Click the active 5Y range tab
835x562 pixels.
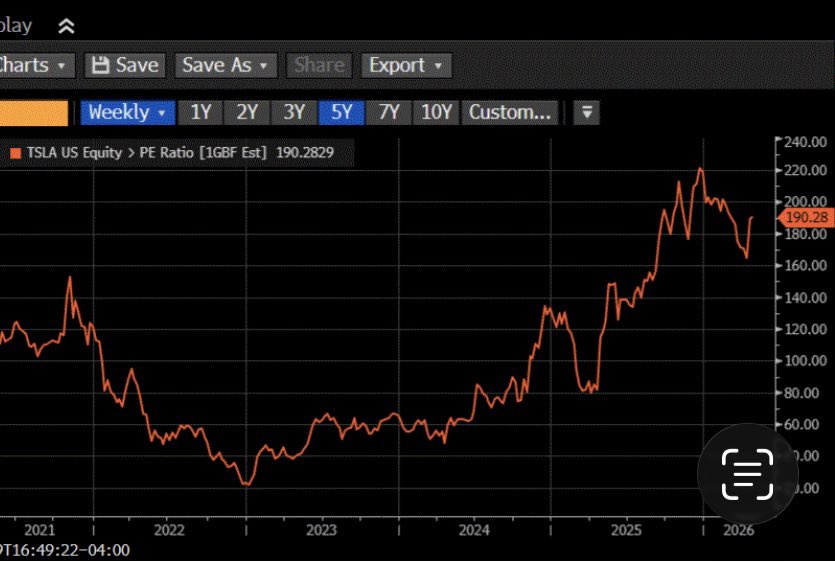coord(341,112)
